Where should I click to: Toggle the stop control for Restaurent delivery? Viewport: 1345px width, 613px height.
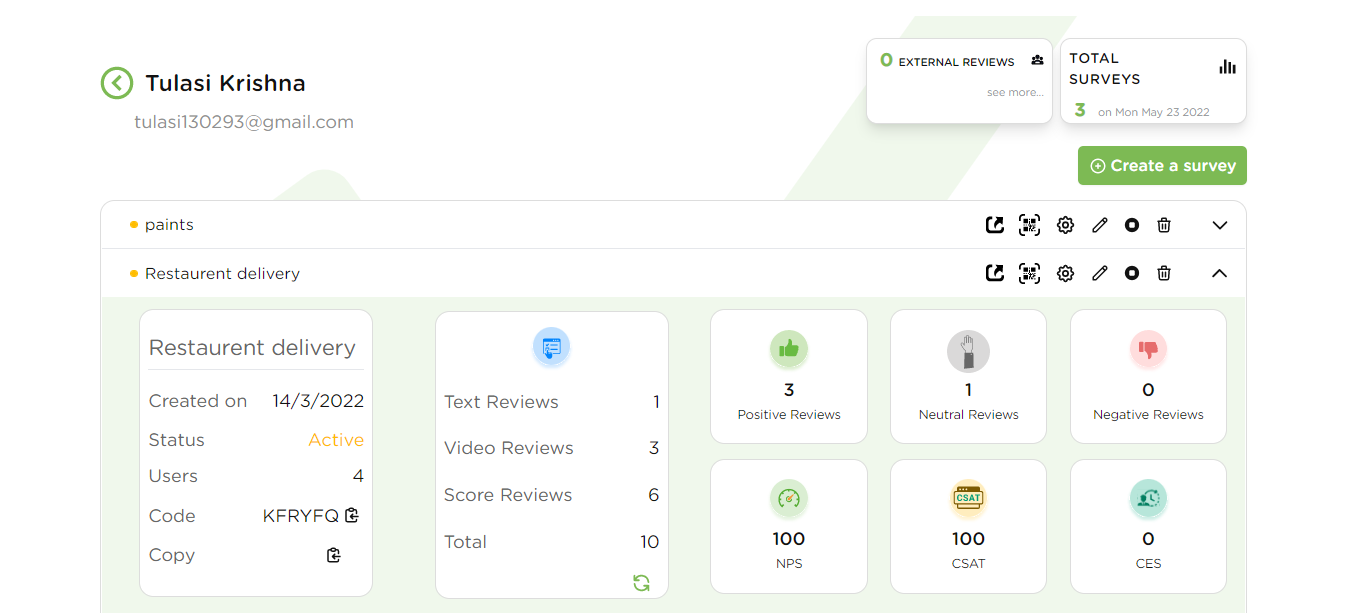click(1131, 273)
